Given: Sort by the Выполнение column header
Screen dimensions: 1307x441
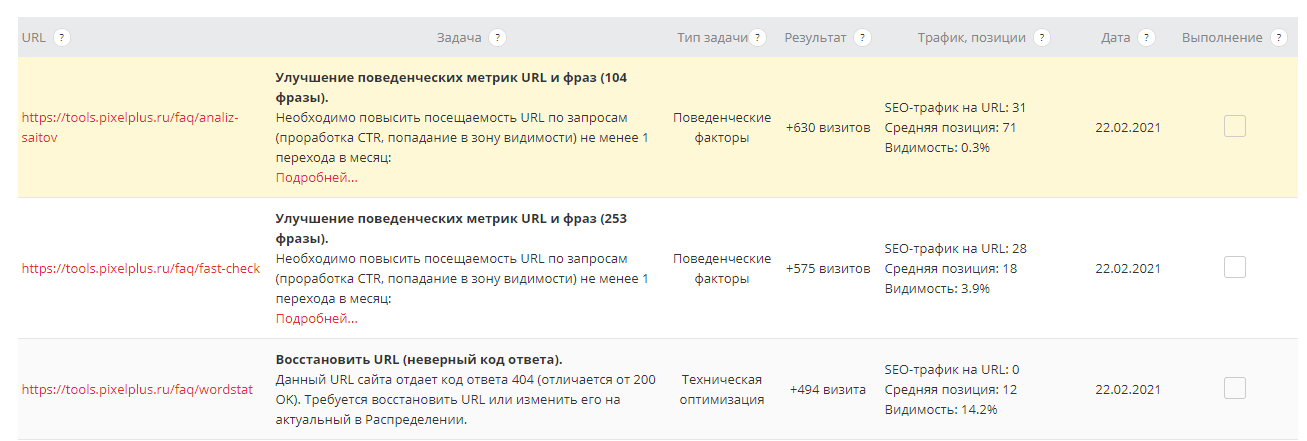Looking at the screenshot, I should tap(1222, 37).
